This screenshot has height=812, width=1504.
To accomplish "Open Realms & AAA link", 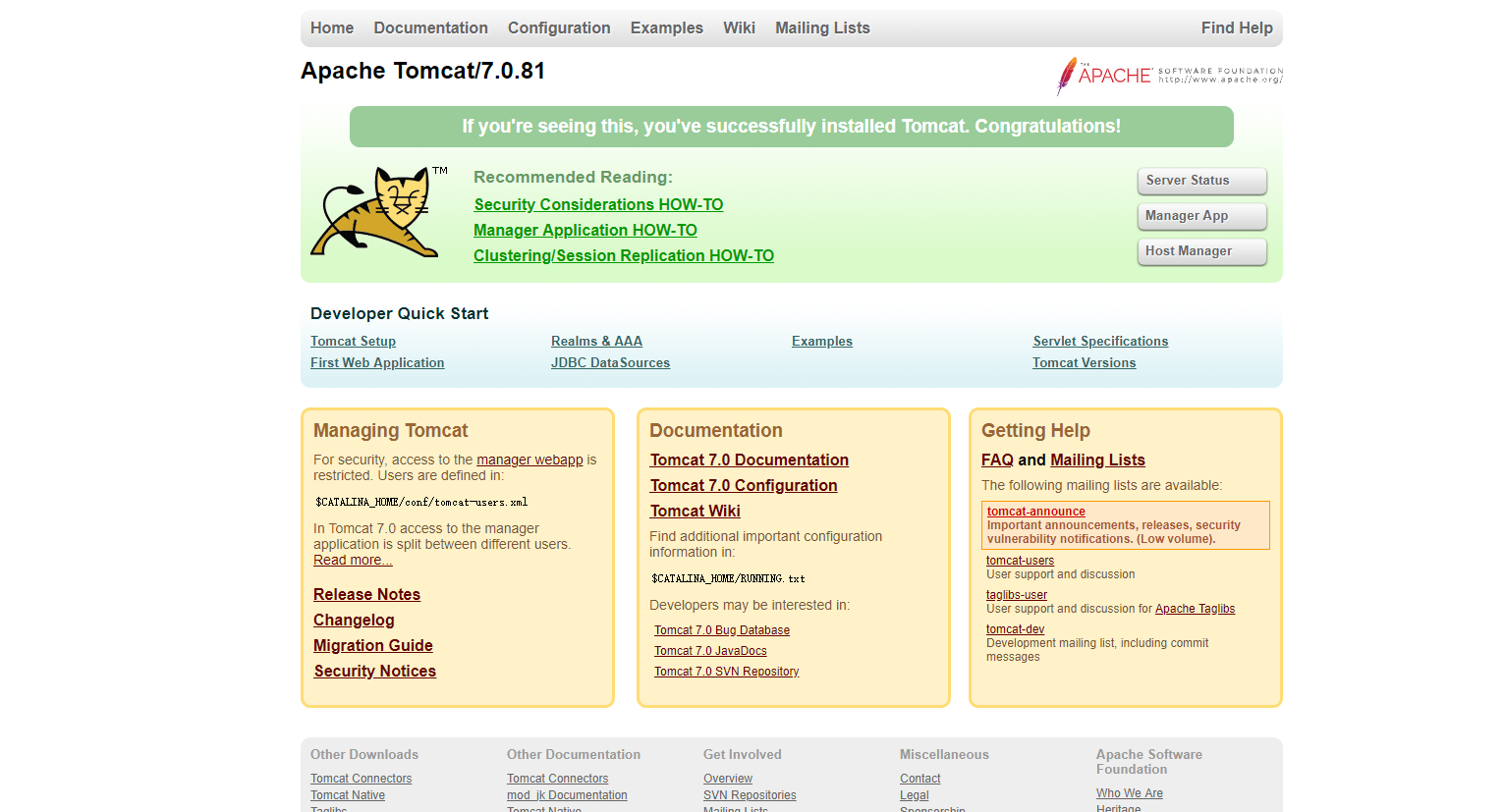I will click(596, 341).
